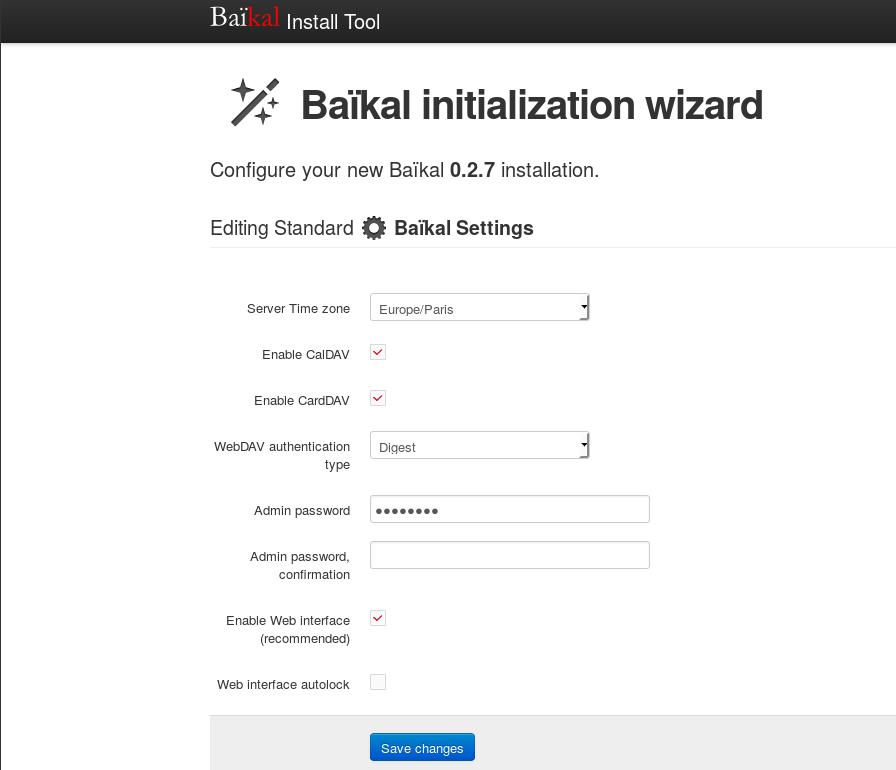Click the Europe/Paris dropdown arrow
896x770 pixels.
(x=584, y=307)
